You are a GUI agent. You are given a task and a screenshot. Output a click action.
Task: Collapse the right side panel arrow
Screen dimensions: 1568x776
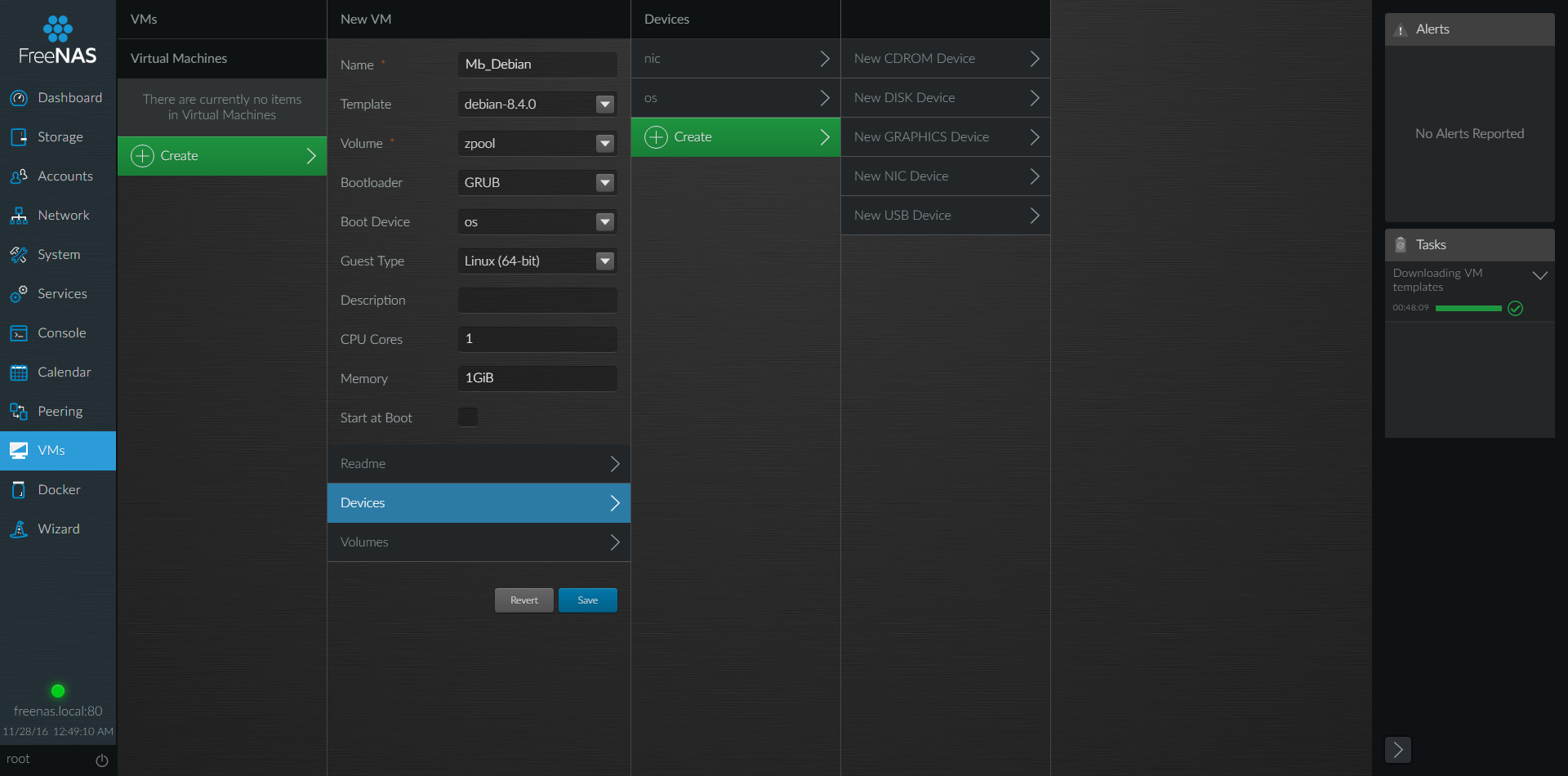click(x=1398, y=750)
